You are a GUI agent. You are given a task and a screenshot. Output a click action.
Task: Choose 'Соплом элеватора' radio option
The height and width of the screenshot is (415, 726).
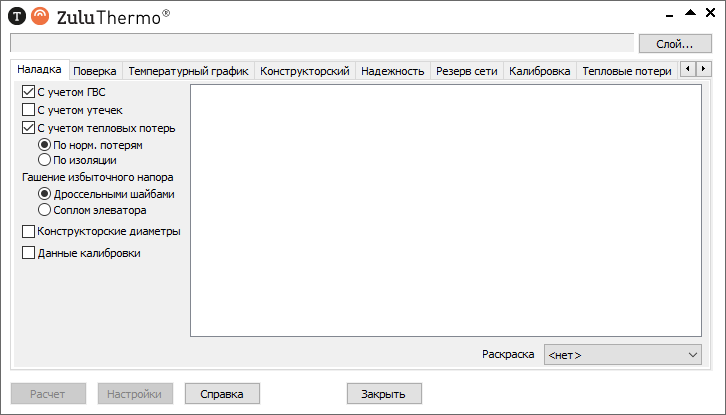(44, 210)
